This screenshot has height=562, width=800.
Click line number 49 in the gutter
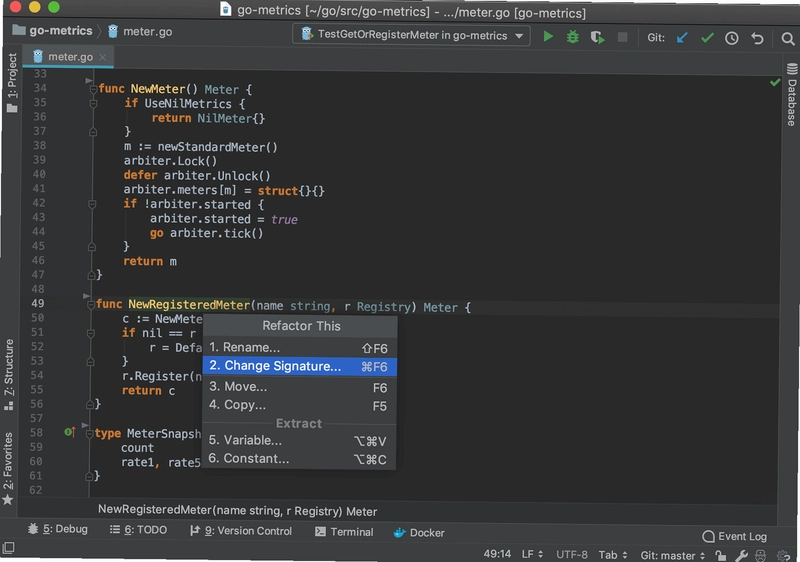[38, 303]
